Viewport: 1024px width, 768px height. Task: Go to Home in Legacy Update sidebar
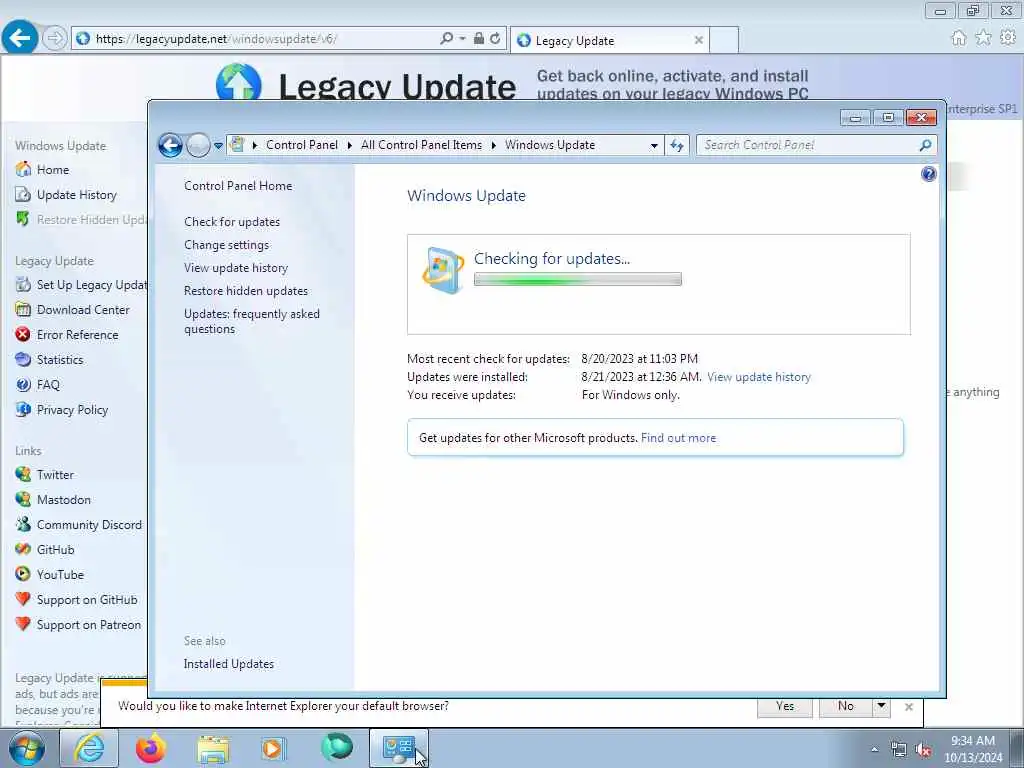pos(53,170)
